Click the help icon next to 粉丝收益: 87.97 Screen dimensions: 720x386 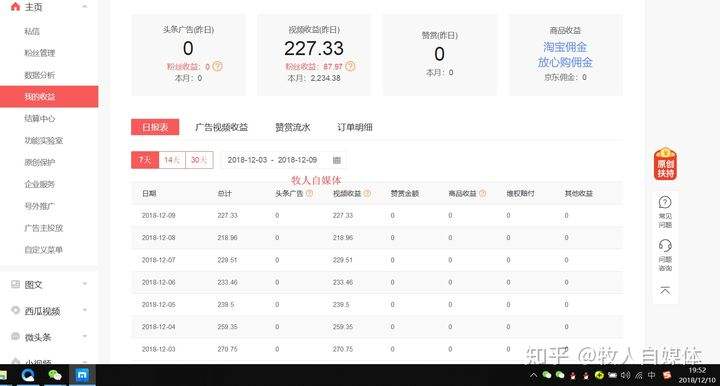pyautogui.click(x=350, y=67)
